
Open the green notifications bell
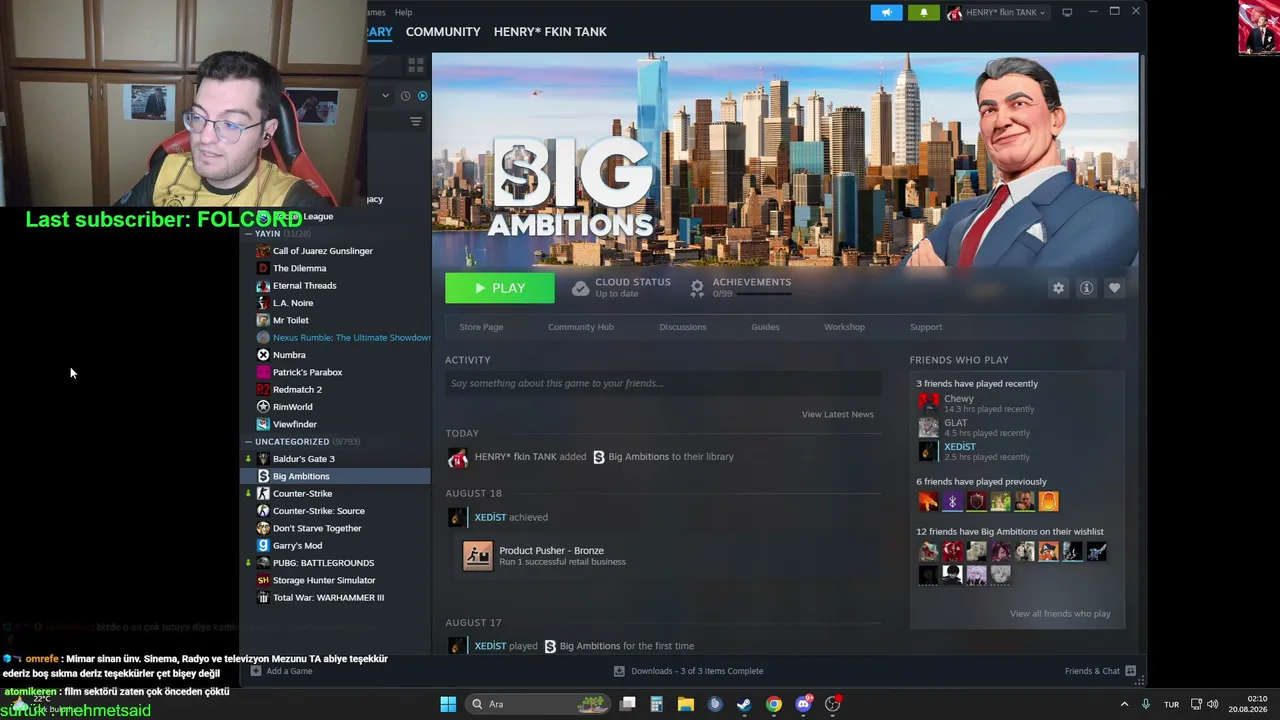[923, 13]
